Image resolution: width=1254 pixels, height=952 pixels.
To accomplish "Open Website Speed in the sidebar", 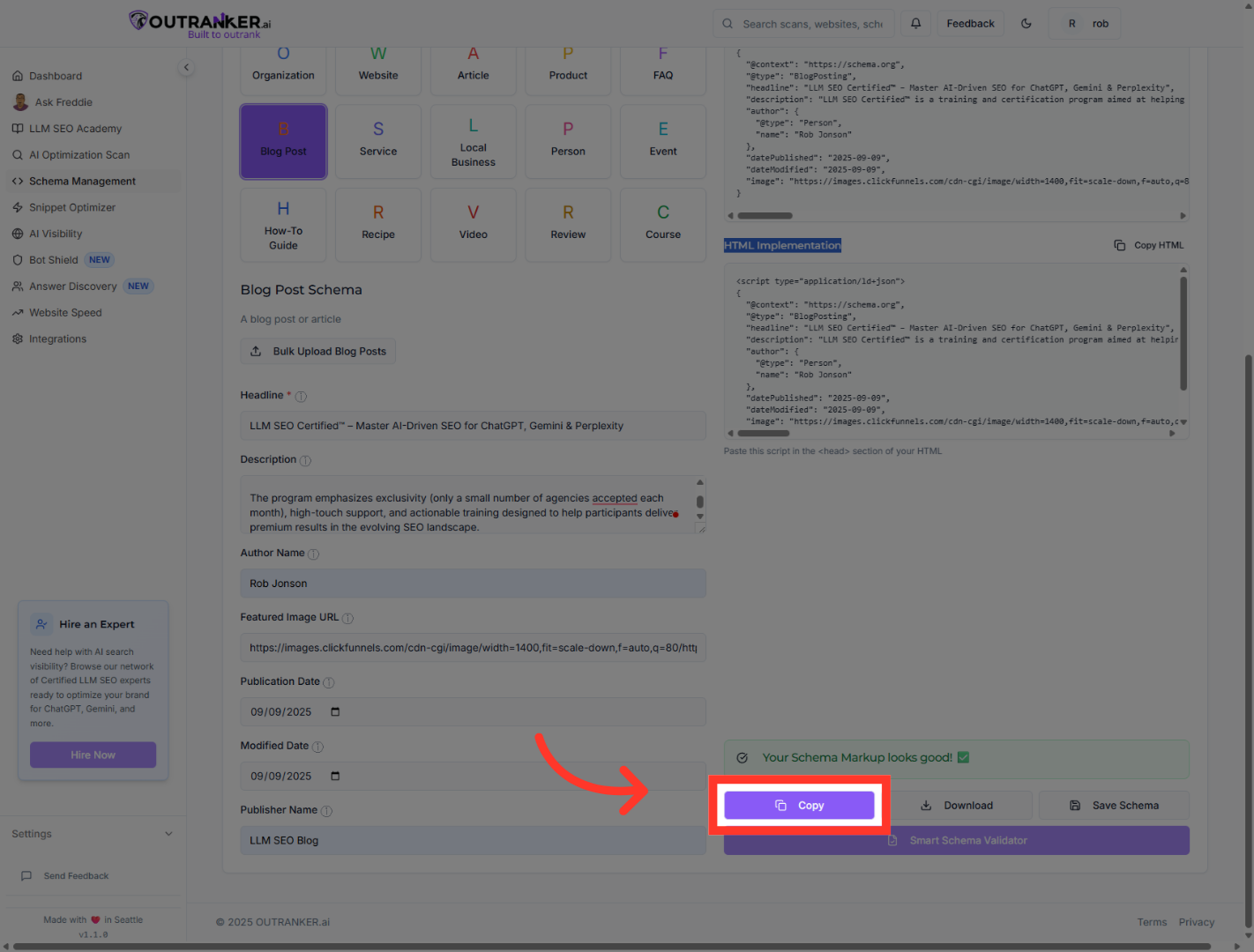I will 93,313.
